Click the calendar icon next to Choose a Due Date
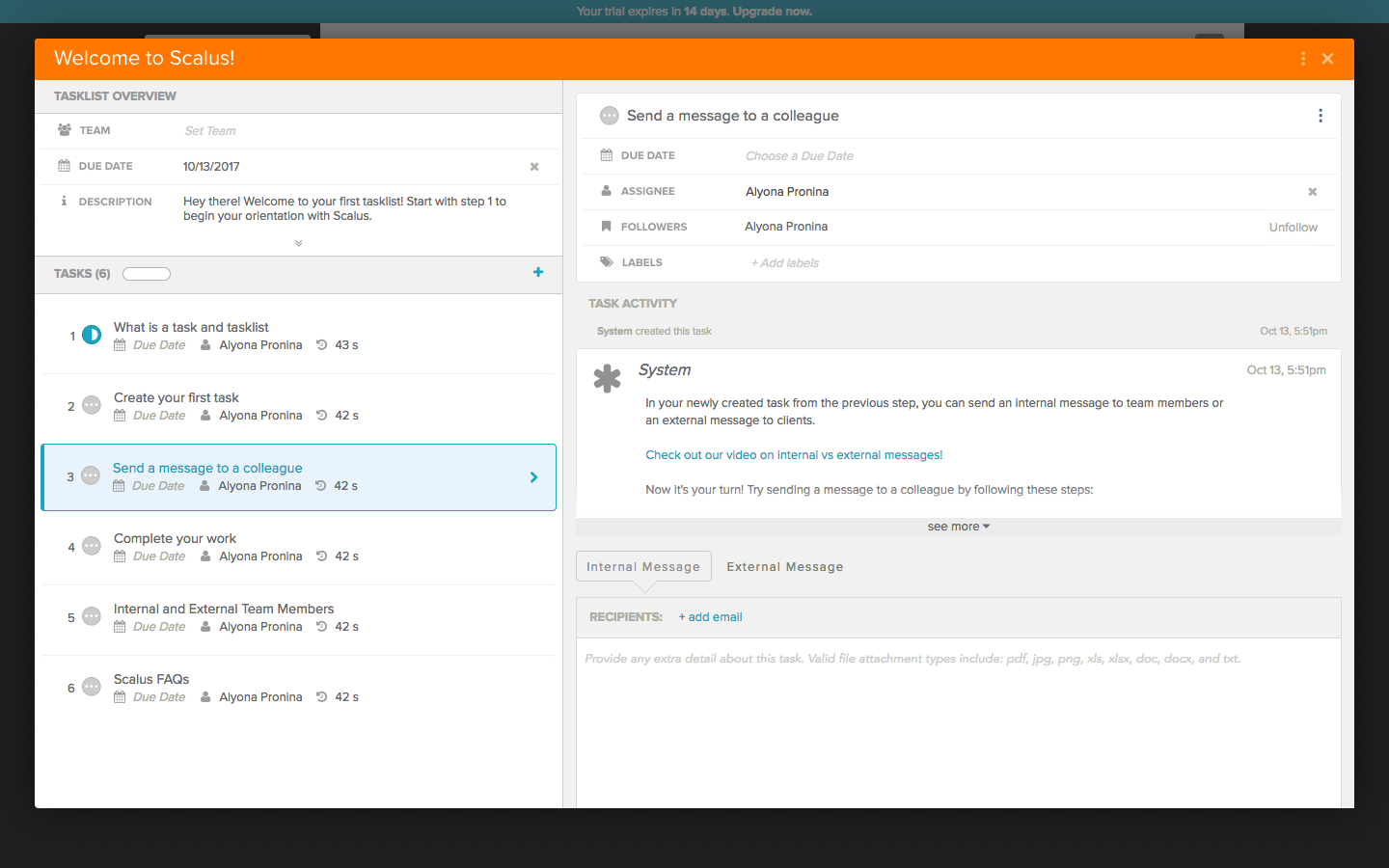 click(x=607, y=155)
